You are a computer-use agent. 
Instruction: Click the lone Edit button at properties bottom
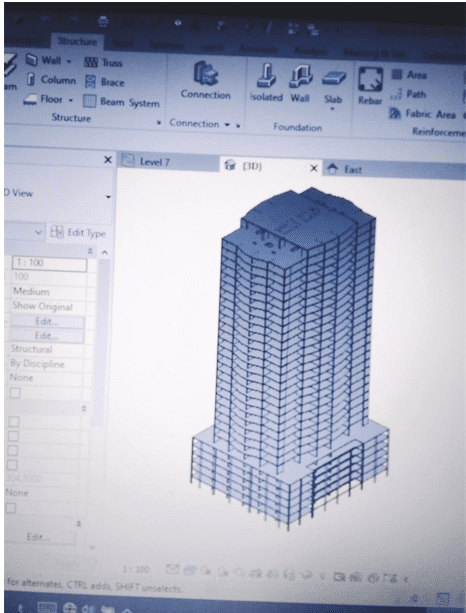tap(38, 537)
